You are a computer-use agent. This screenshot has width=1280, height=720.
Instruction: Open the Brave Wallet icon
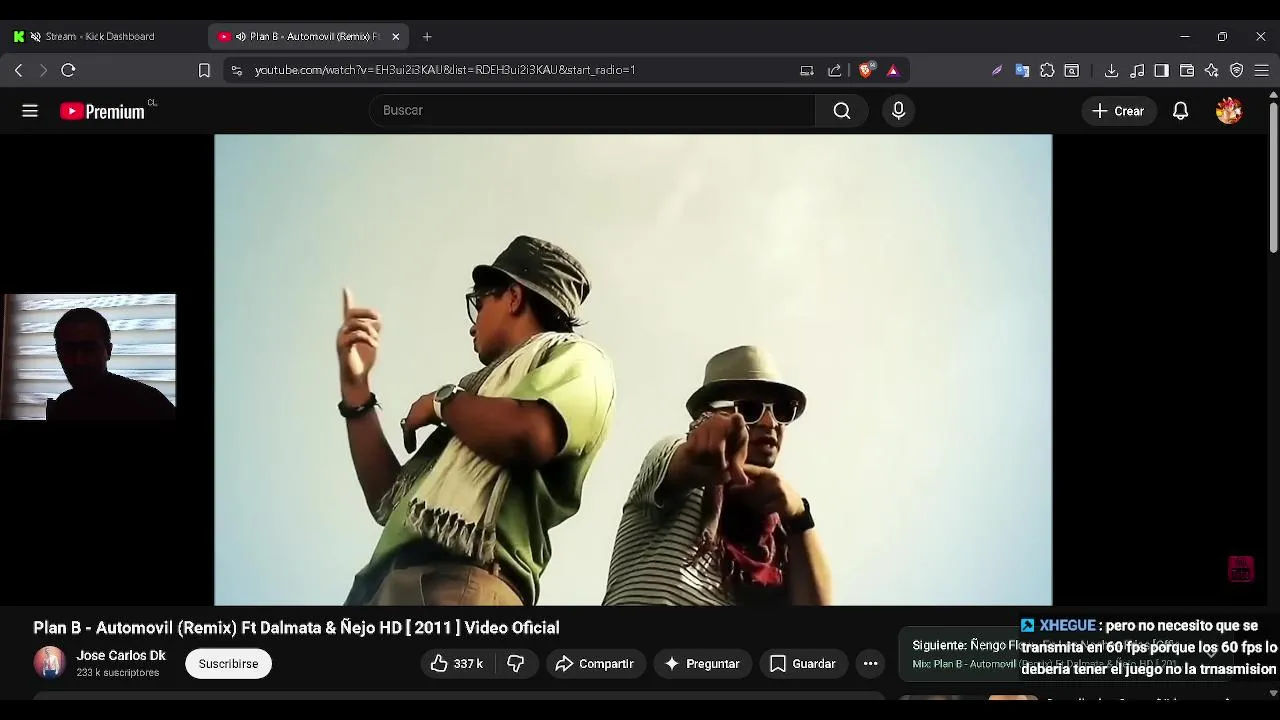(1187, 70)
